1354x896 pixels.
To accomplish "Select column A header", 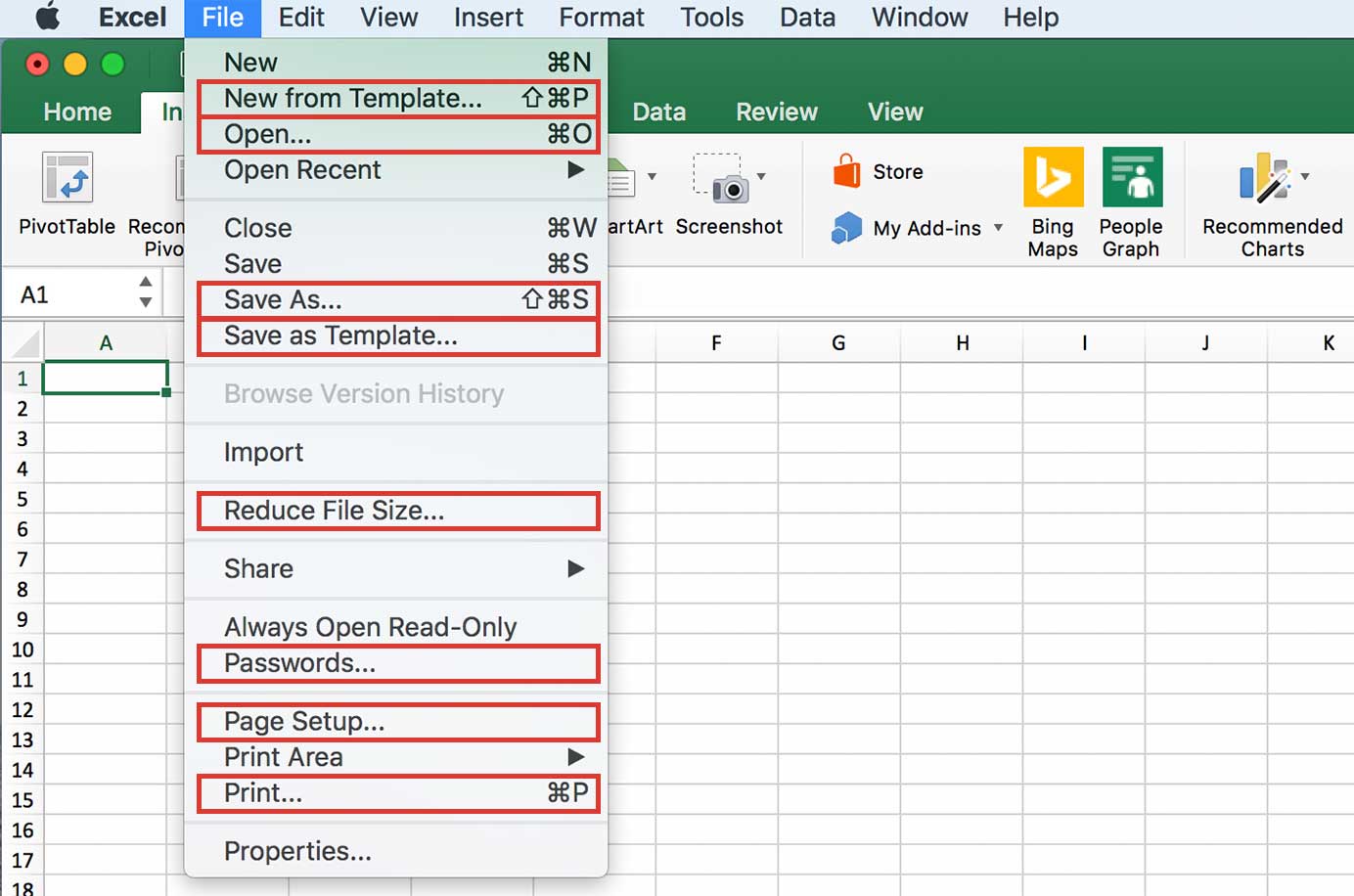I will (106, 343).
